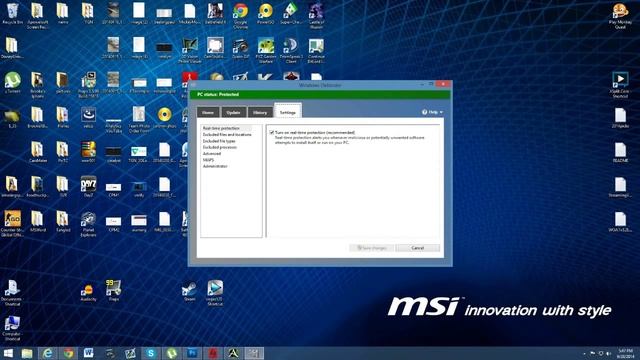This screenshot has width=640, height=360.
Task: Open the DayZ desktop icon
Action: [89, 187]
